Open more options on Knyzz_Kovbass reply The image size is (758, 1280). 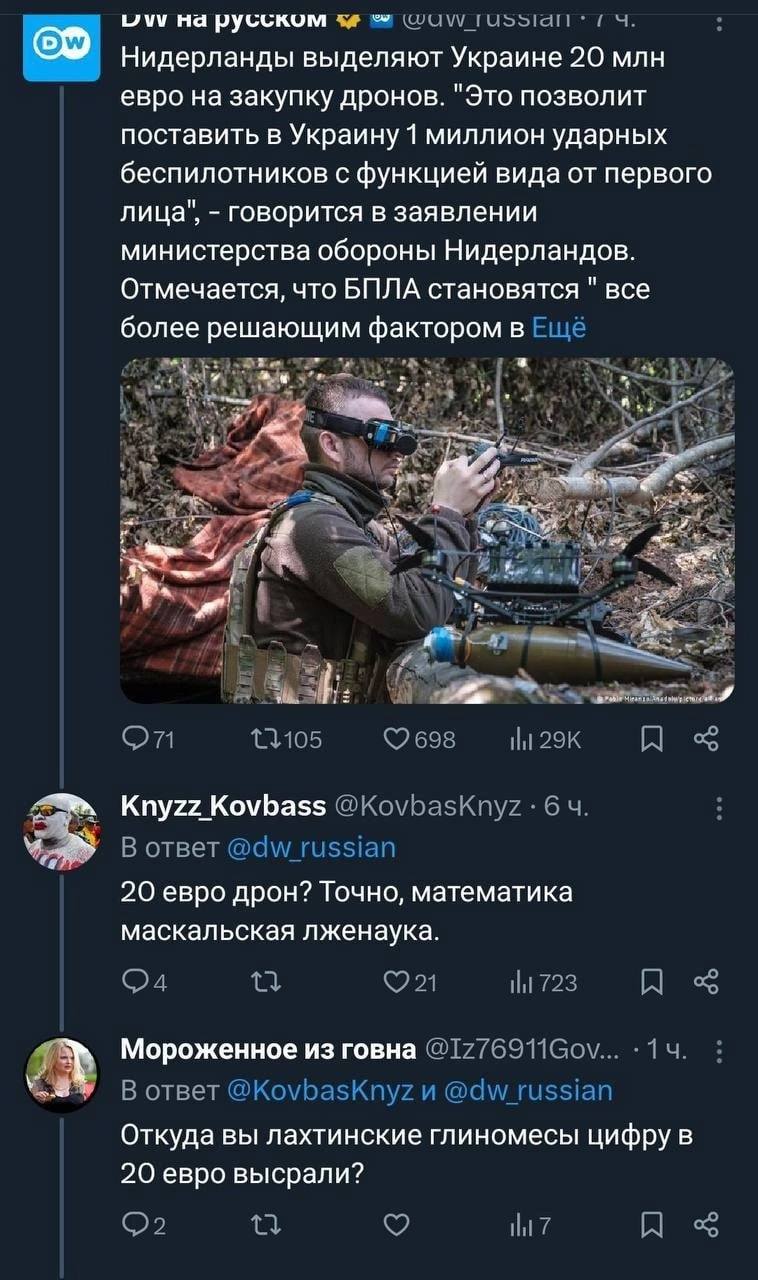tap(719, 808)
